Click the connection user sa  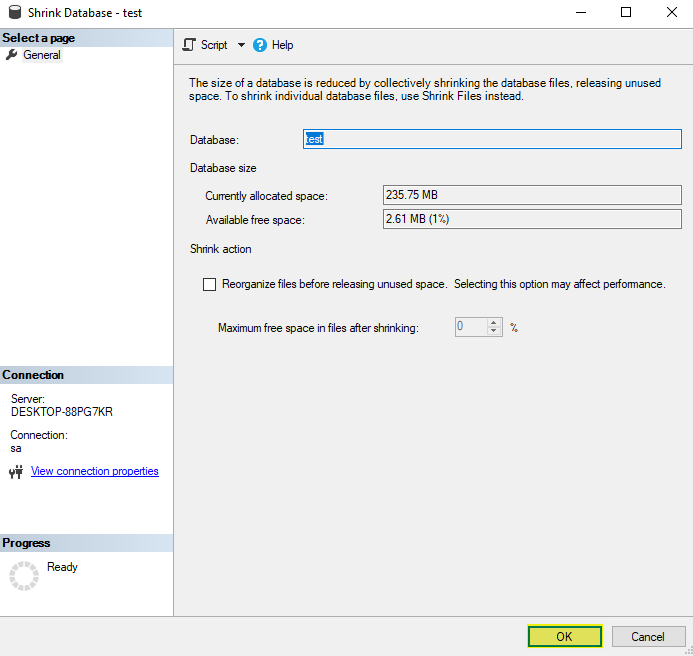[x=16, y=449]
